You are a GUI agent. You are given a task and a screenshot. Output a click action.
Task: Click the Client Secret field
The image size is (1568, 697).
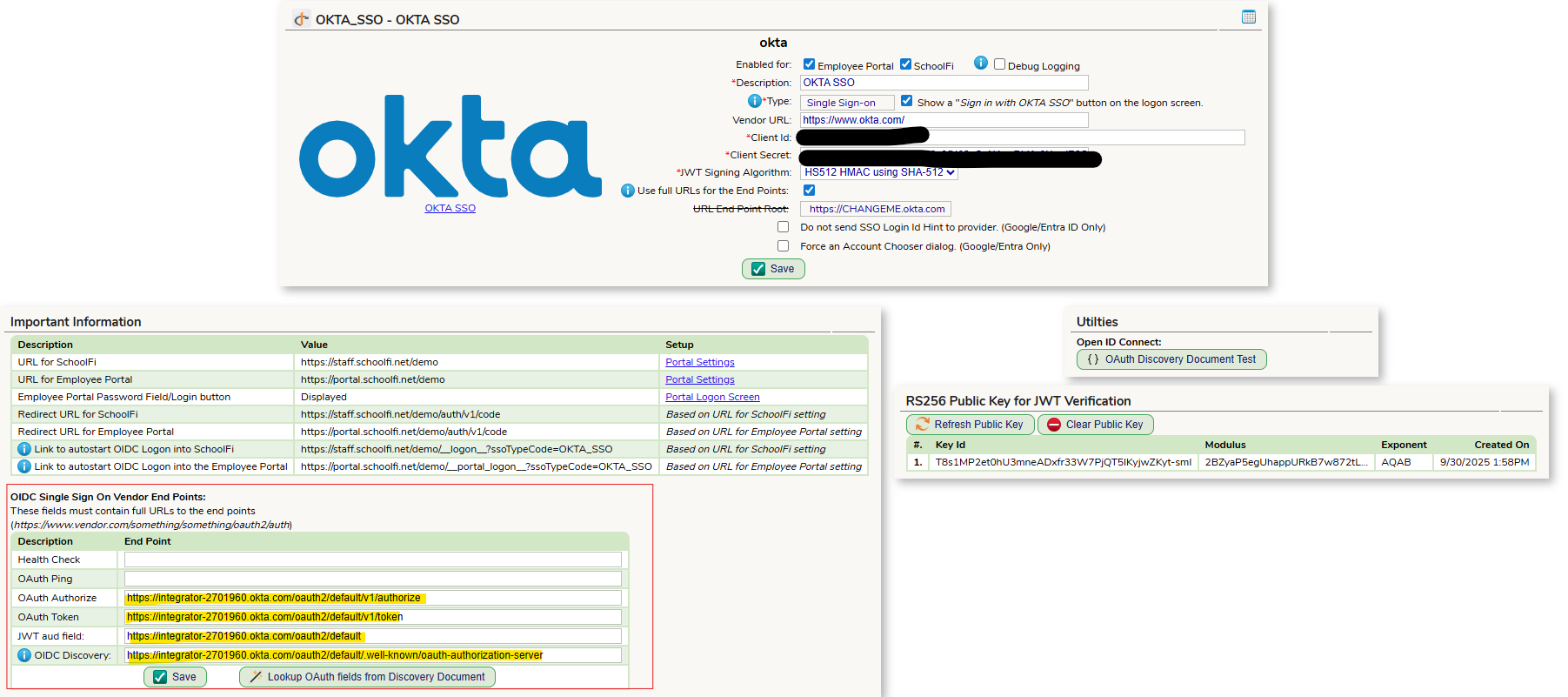click(944, 156)
